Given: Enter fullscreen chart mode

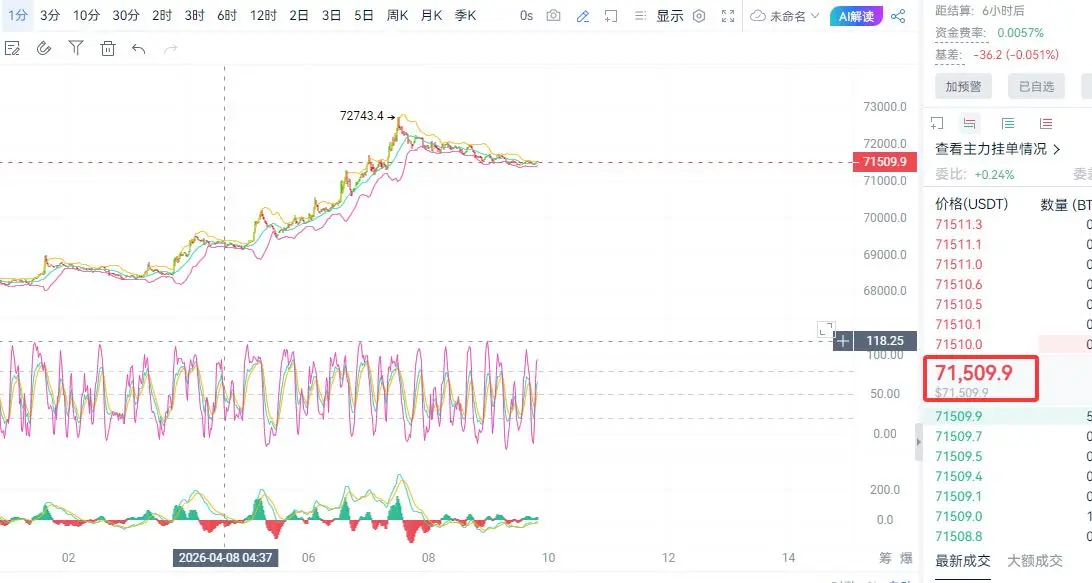Looking at the screenshot, I should click(x=728, y=16).
